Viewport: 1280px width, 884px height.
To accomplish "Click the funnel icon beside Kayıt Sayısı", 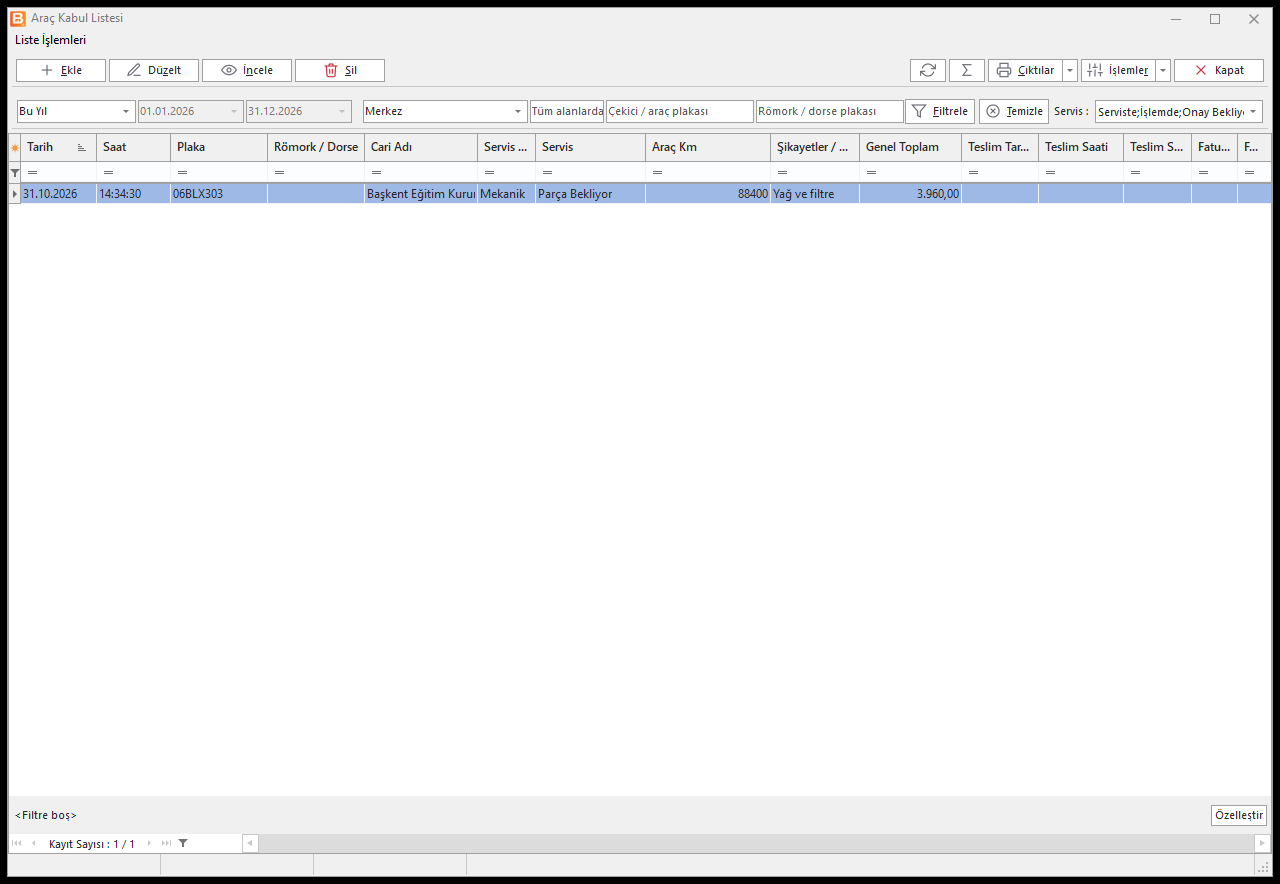I will click(x=183, y=843).
